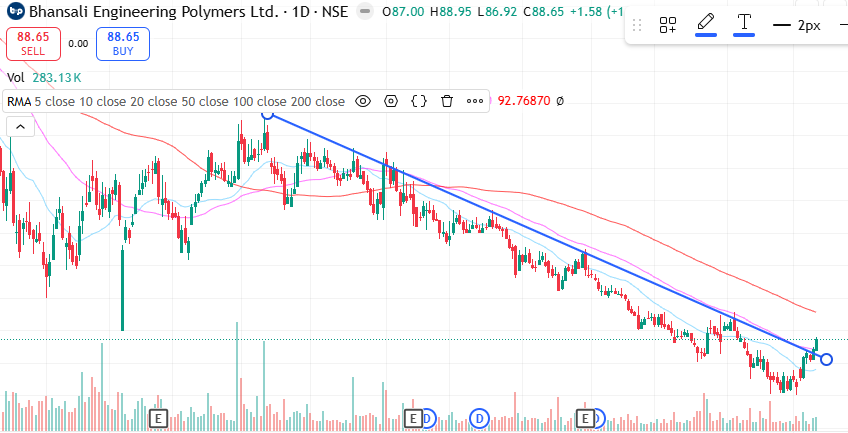Click the 0.00 spread value
Screen dimensions: 848x433
[x=78, y=44]
